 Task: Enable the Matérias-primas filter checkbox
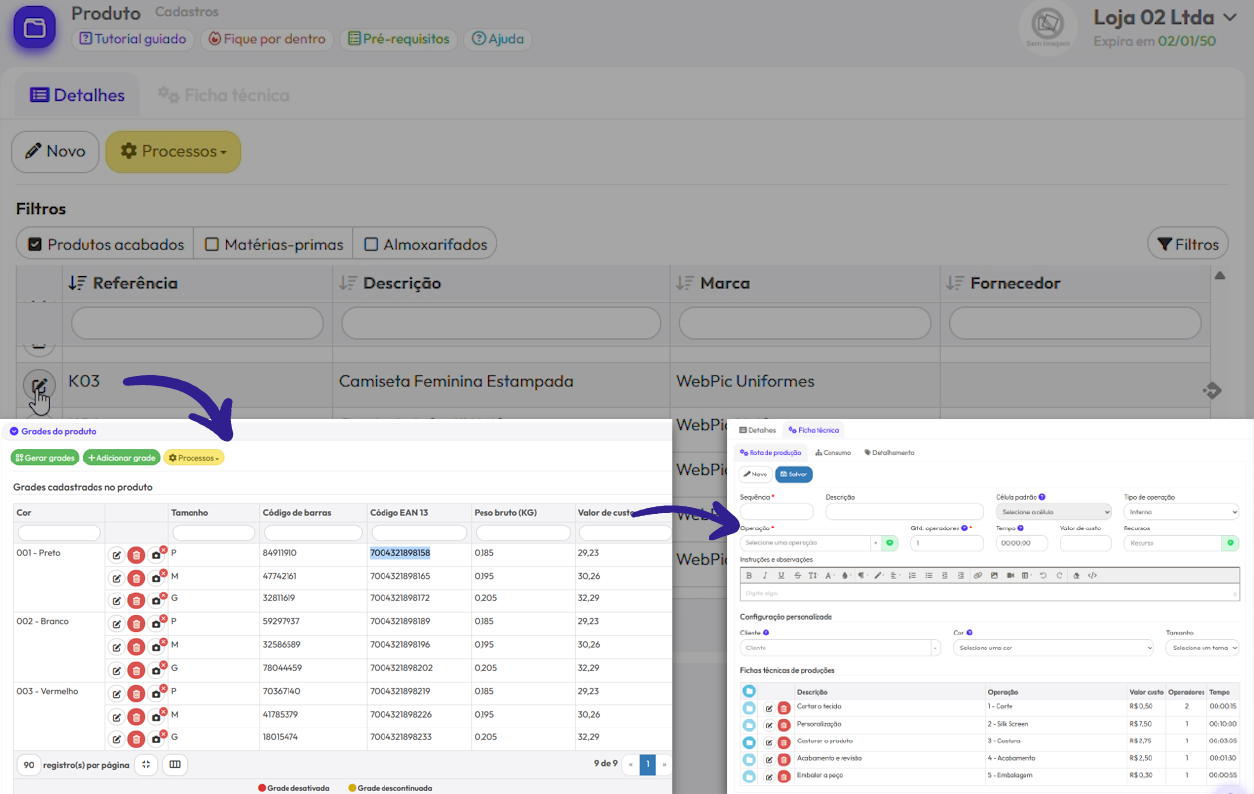(212, 244)
